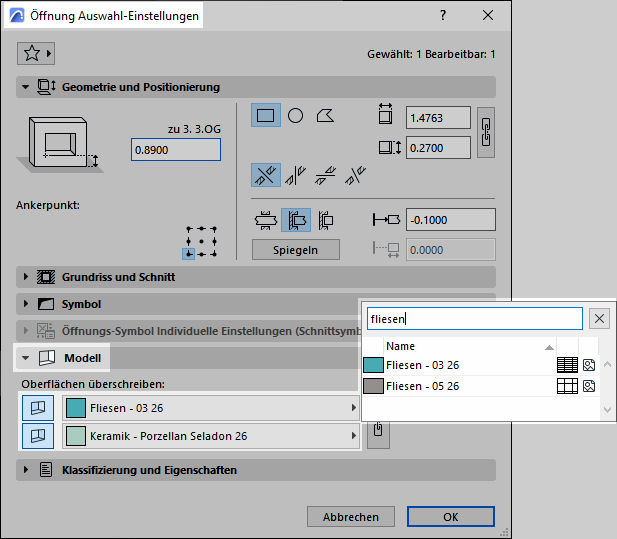The image size is (617, 539).
Task: Choose second opening orientation option
Action: click(296, 175)
